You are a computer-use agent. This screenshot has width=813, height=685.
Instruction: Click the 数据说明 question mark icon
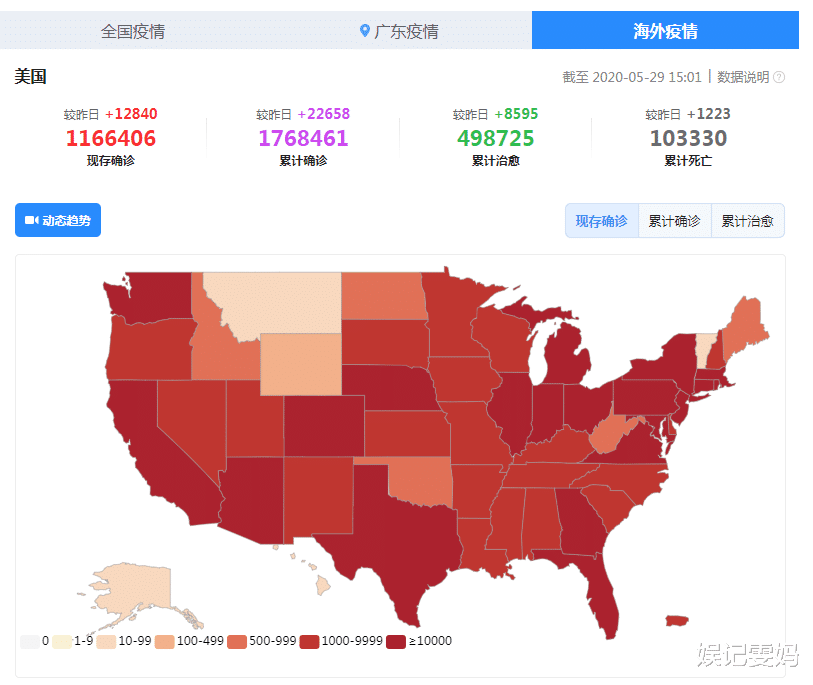click(x=779, y=77)
